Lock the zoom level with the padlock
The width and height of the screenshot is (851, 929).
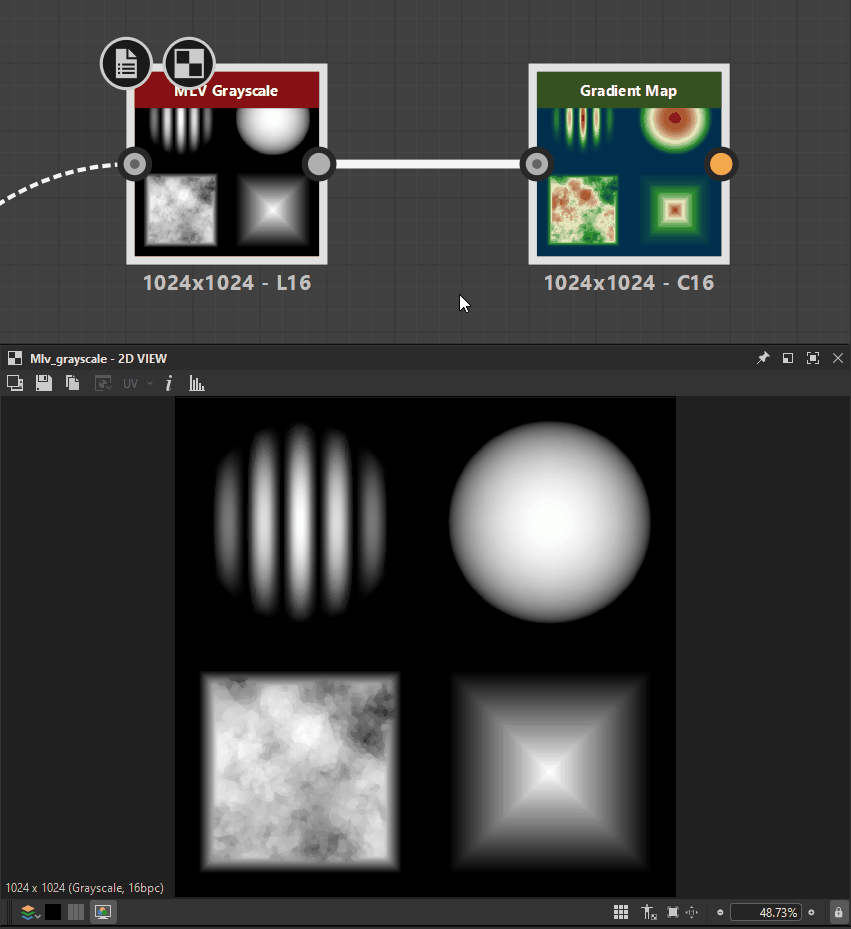click(x=837, y=911)
